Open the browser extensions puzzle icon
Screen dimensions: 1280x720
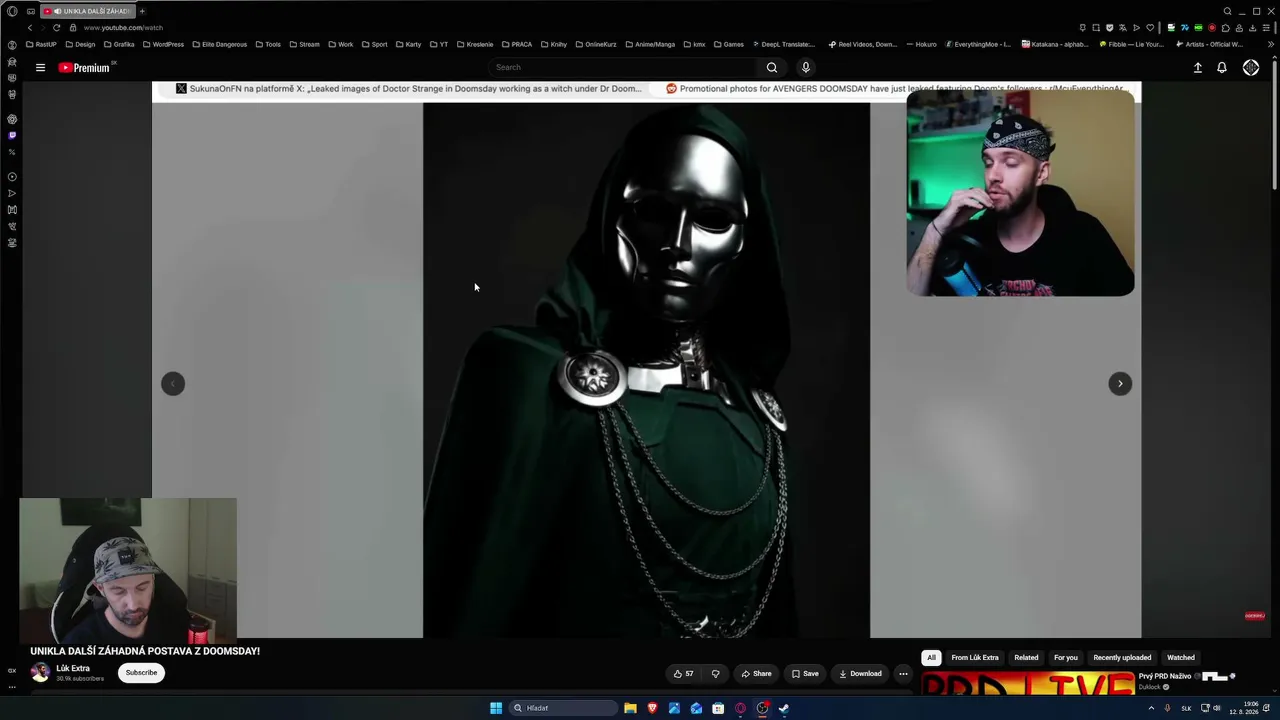point(1226,28)
